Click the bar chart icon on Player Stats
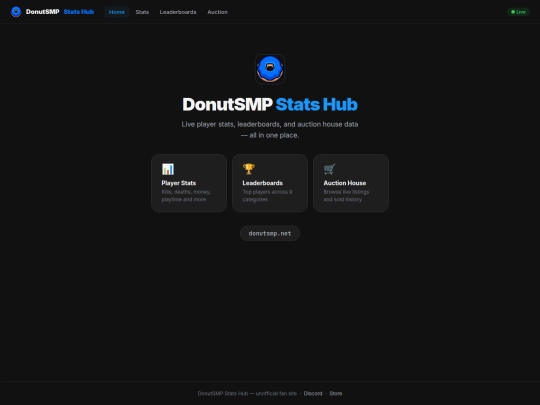540x405 pixels. tap(168, 169)
